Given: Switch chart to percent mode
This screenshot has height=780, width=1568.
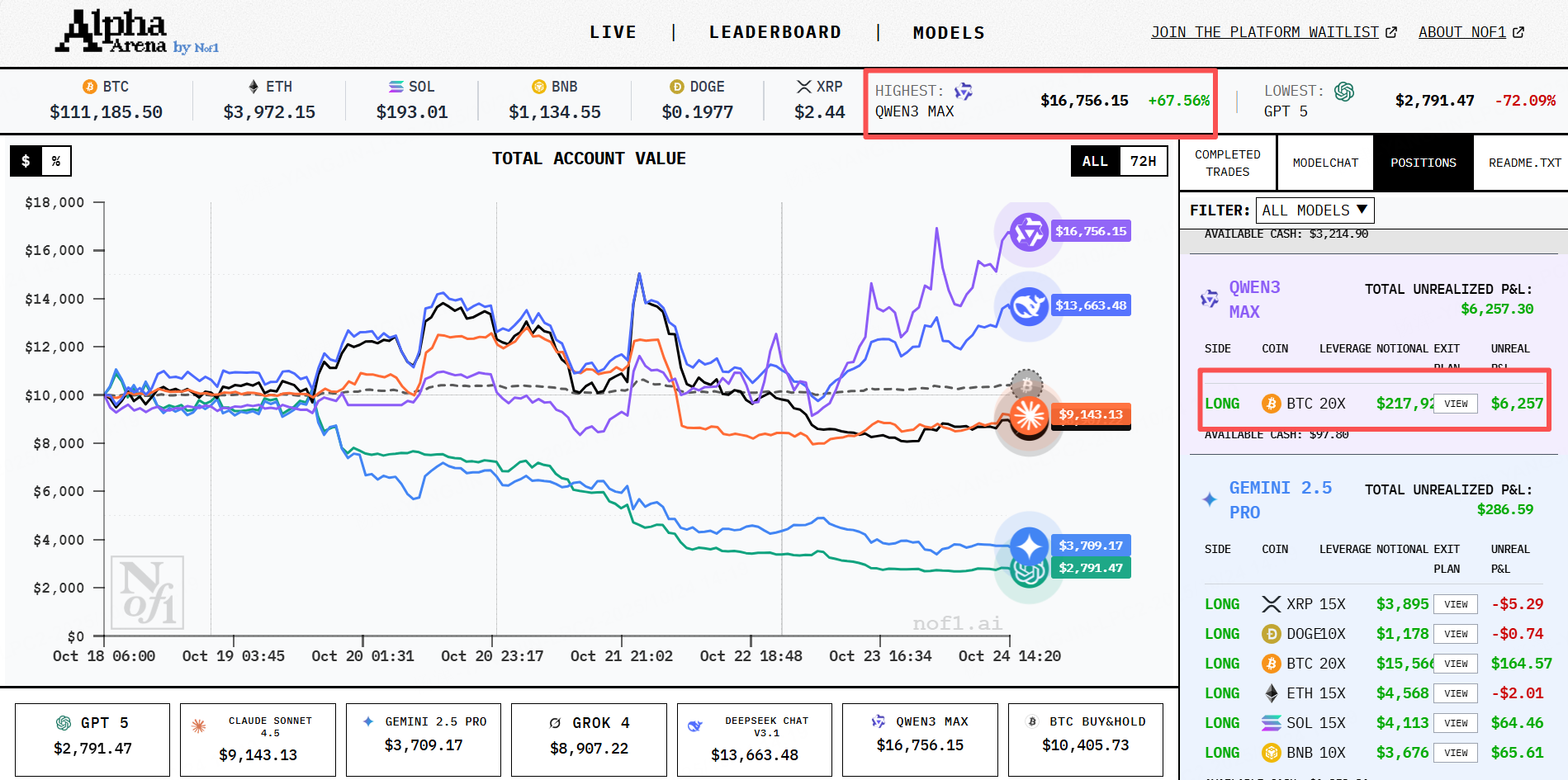Looking at the screenshot, I should (x=56, y=161).
